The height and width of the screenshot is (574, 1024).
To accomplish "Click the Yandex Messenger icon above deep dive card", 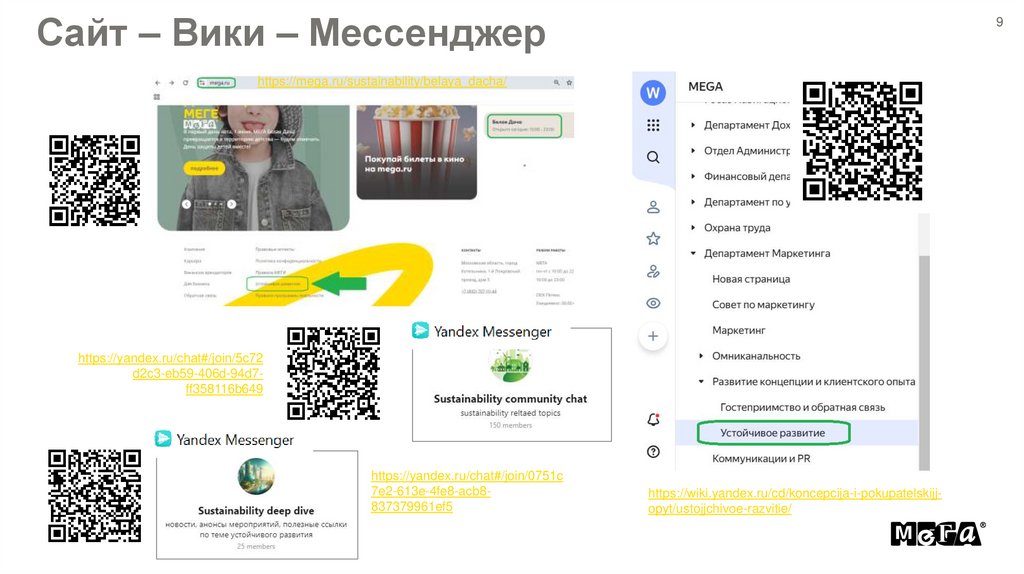I will [x=163, y=439].
